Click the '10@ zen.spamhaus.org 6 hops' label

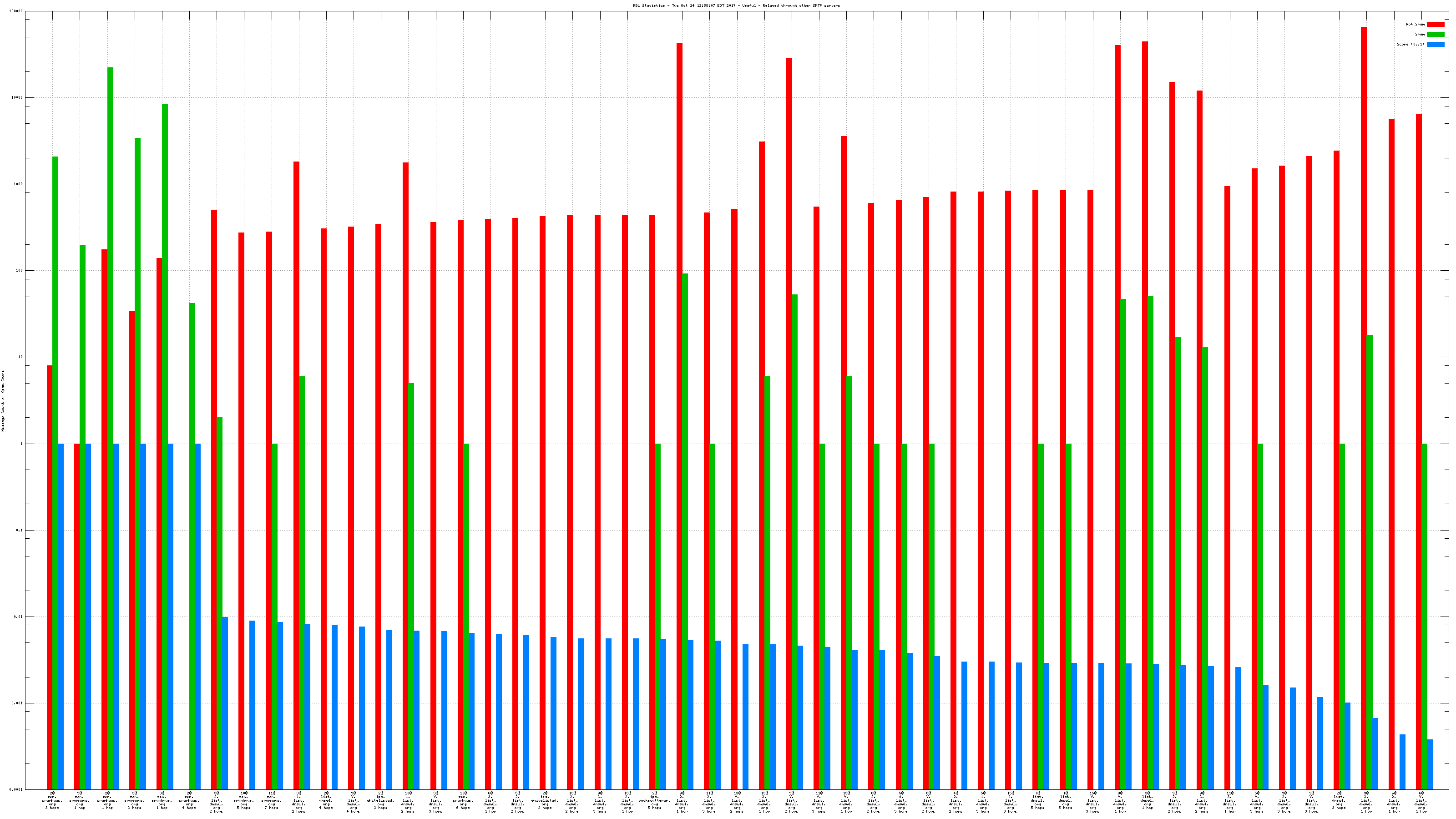coord(463,801)
